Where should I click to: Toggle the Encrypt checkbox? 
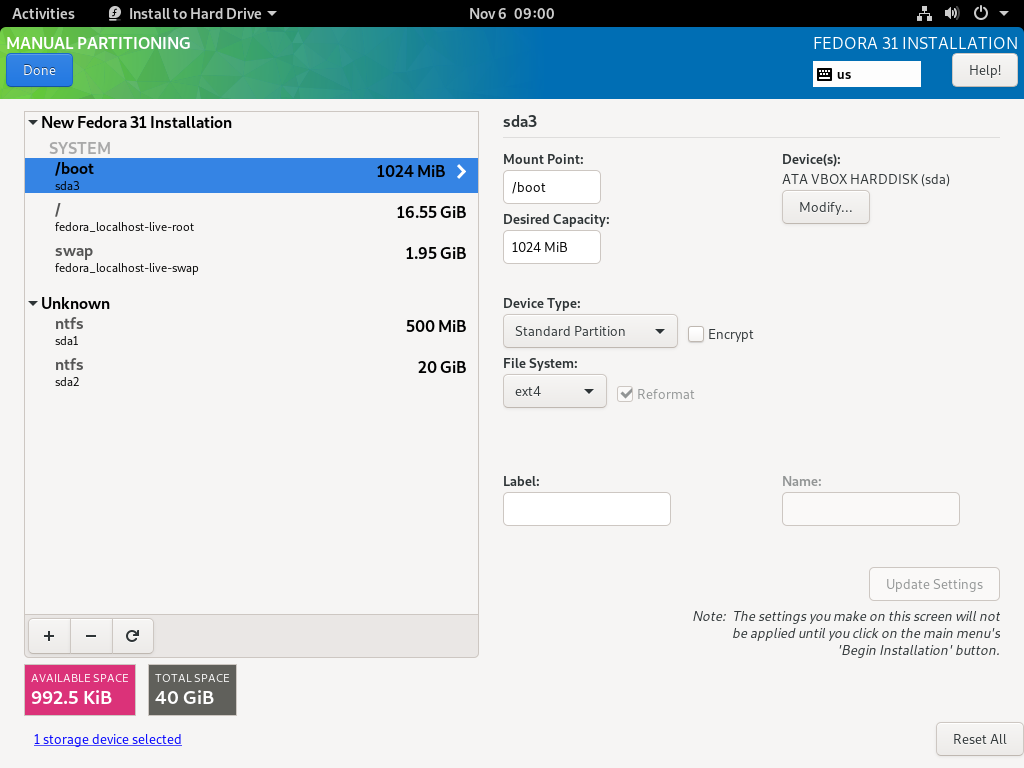(696, 334)
